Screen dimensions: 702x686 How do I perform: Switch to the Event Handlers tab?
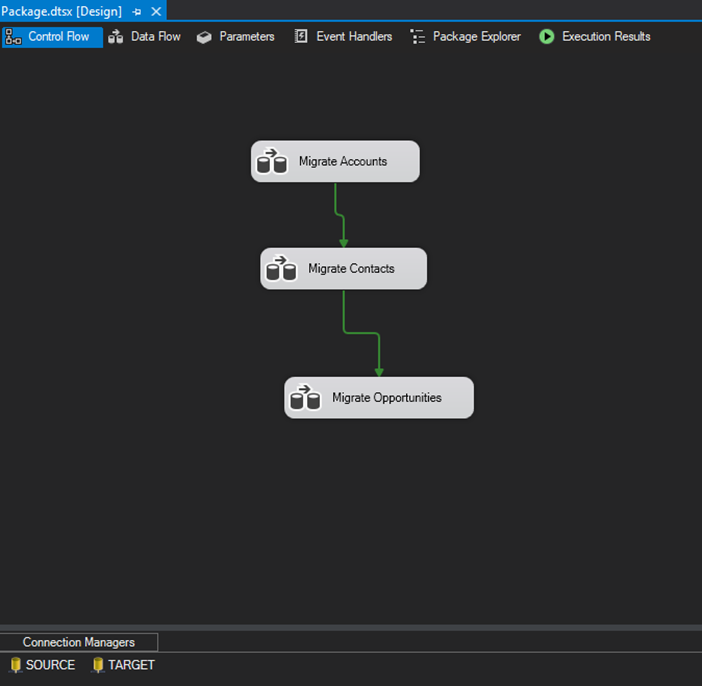click(x=343, y=37)
